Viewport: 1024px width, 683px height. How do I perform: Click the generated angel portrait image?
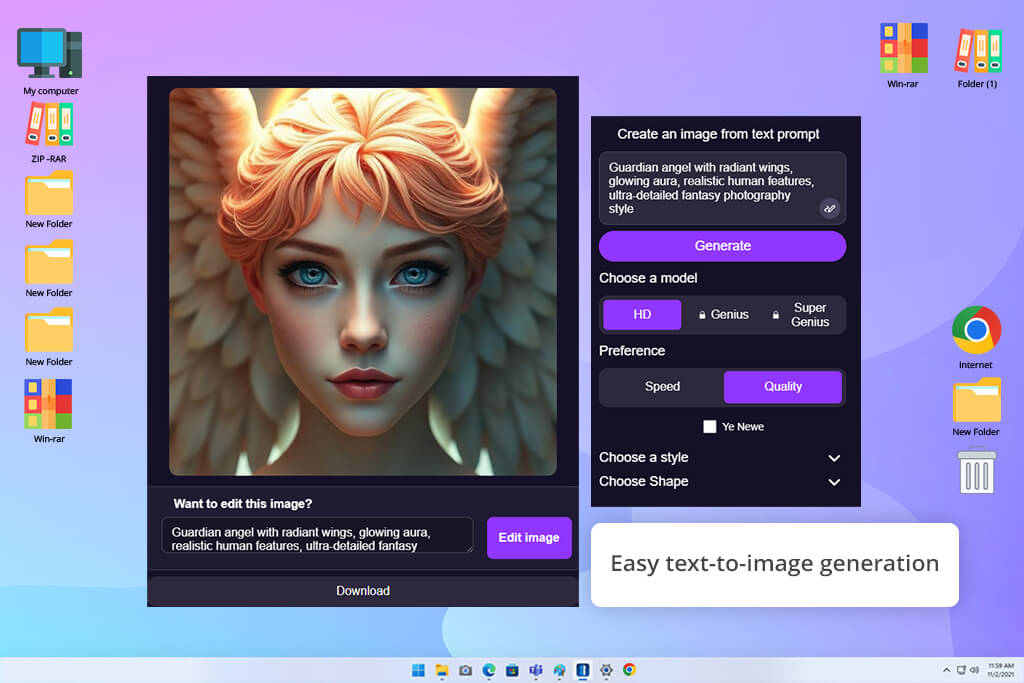362,281
